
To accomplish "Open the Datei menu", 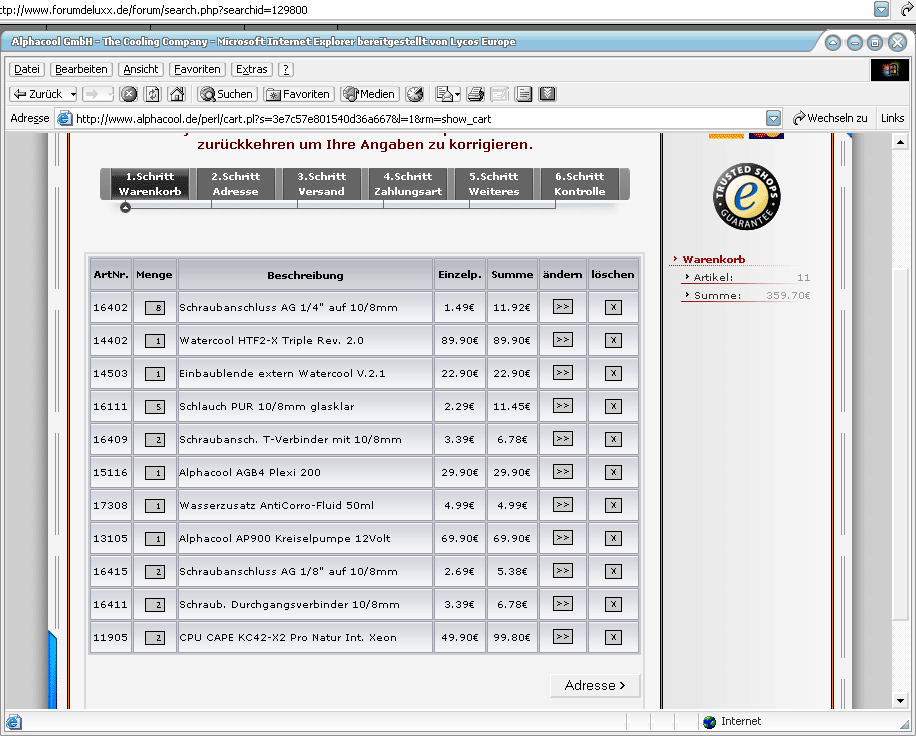I will coord(27,70).
